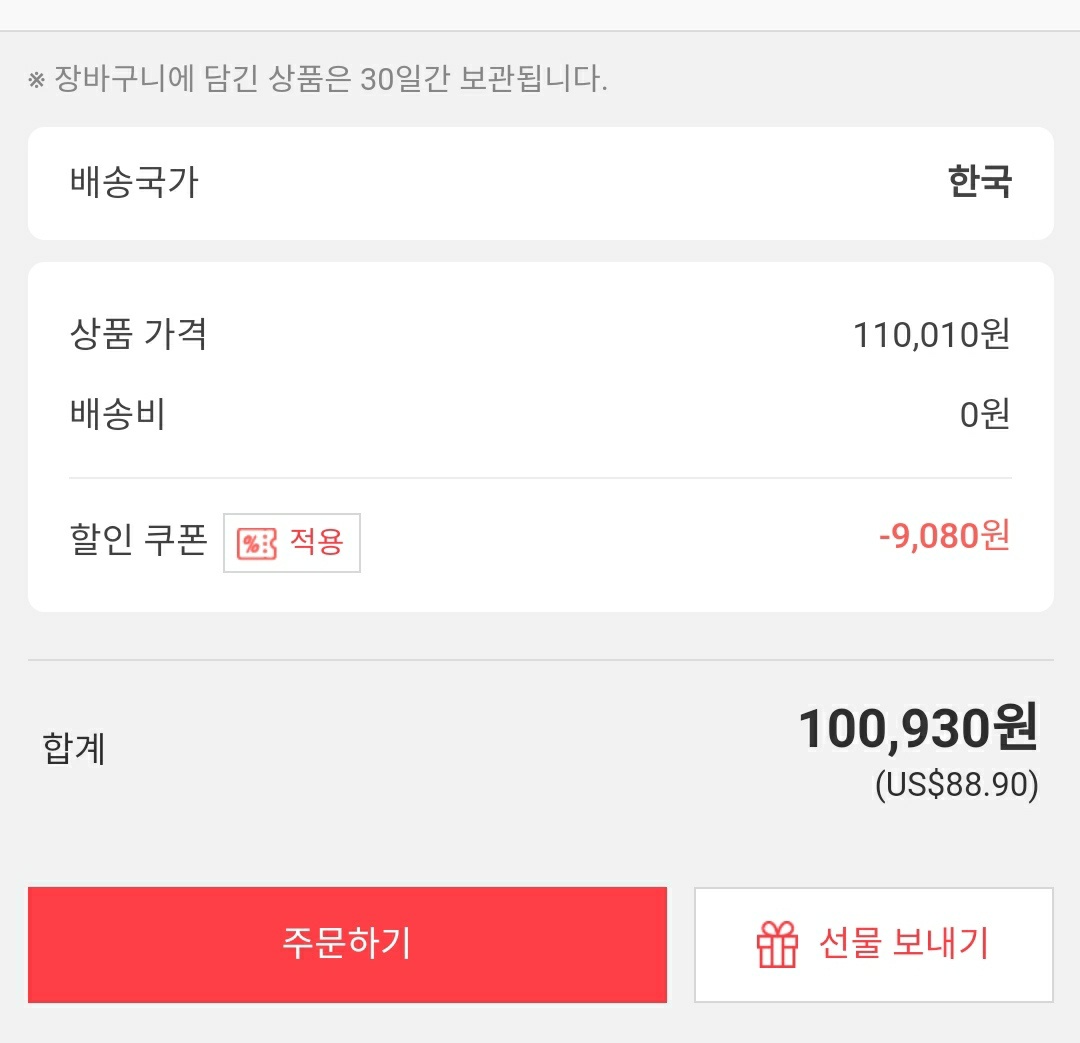
Task: Click the divider line above 합계
Action: 540,660
